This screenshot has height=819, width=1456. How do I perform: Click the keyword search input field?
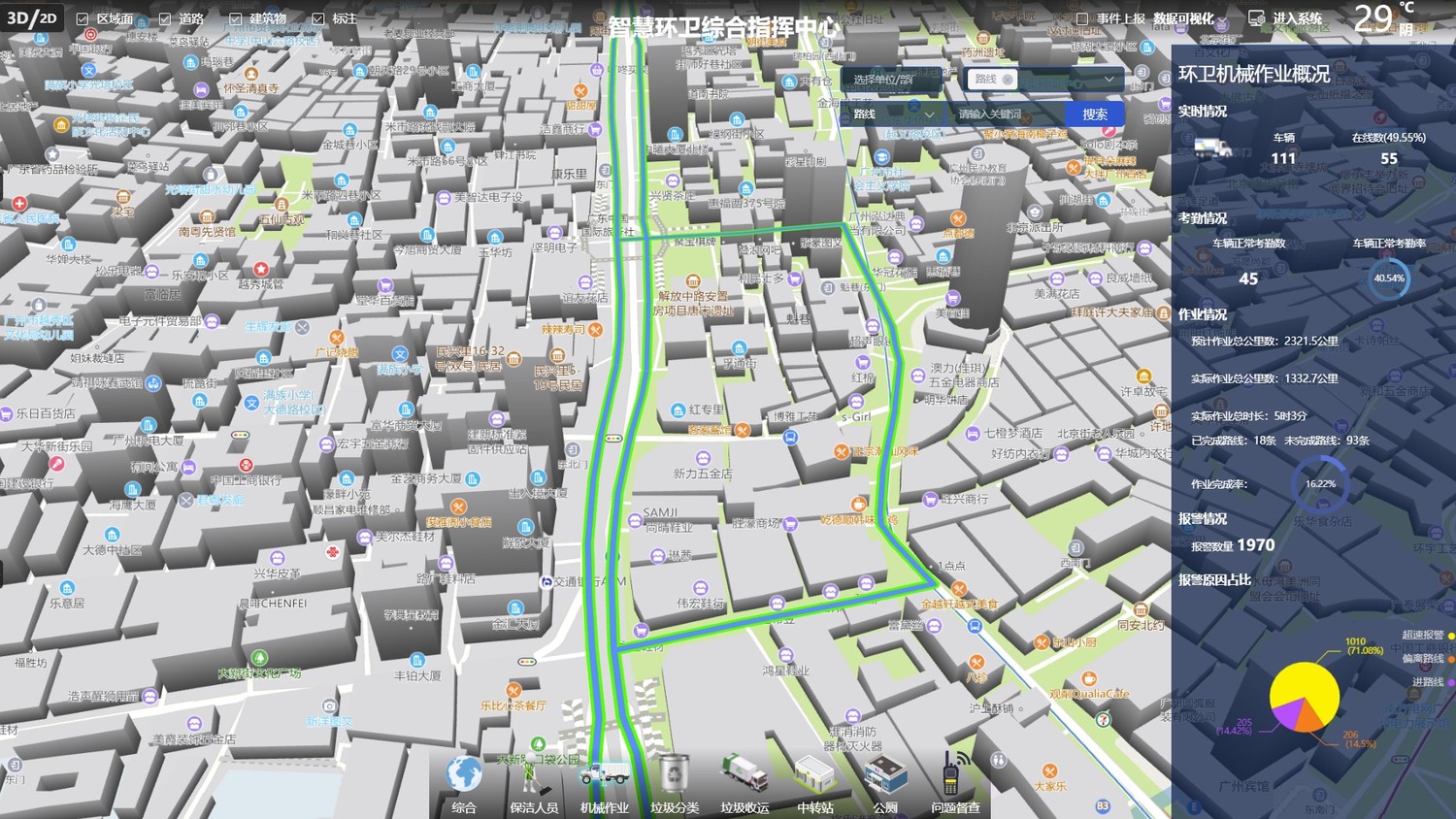[1005, 115]
